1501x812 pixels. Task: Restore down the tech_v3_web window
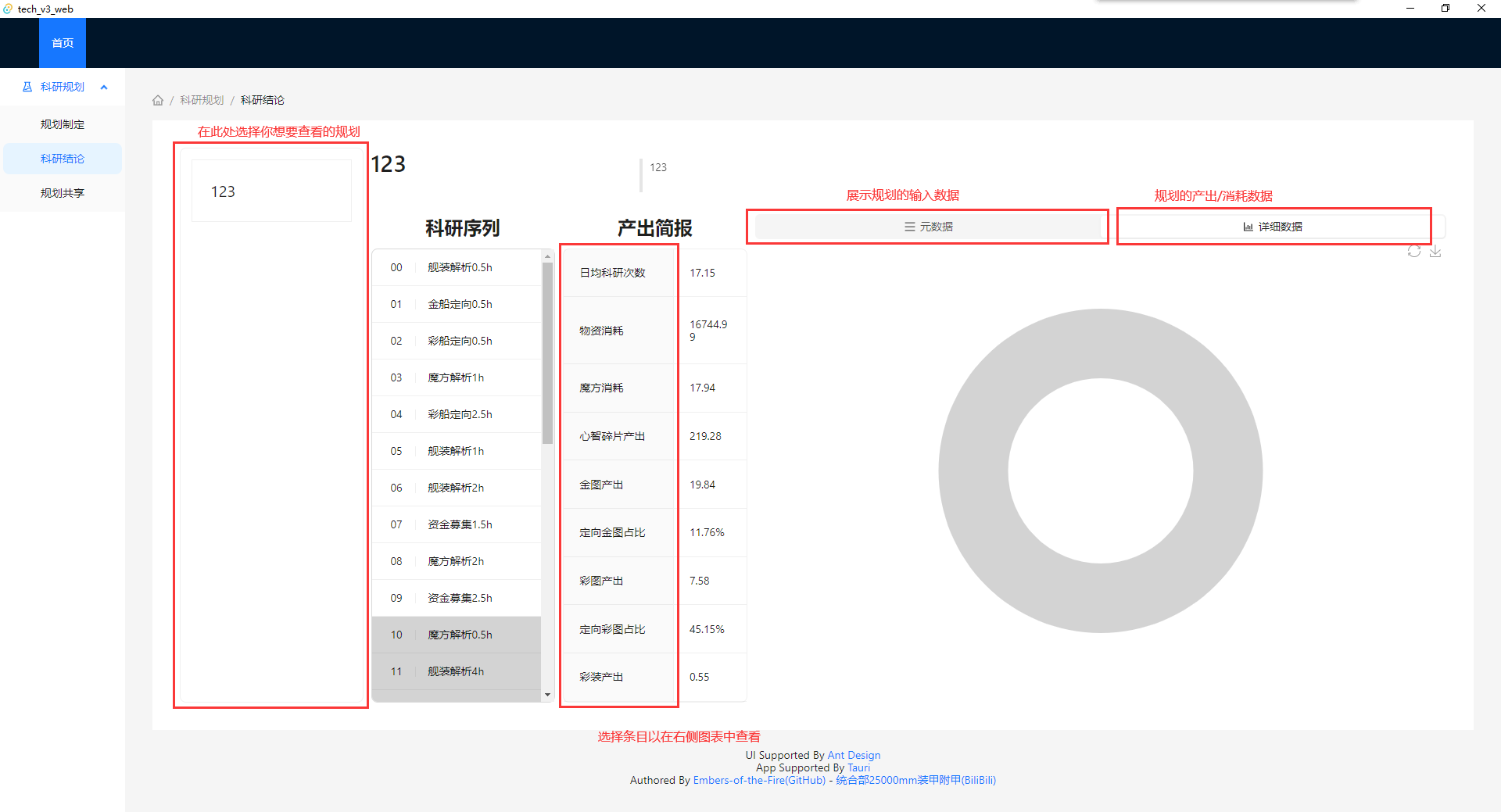coord(1445,9)
